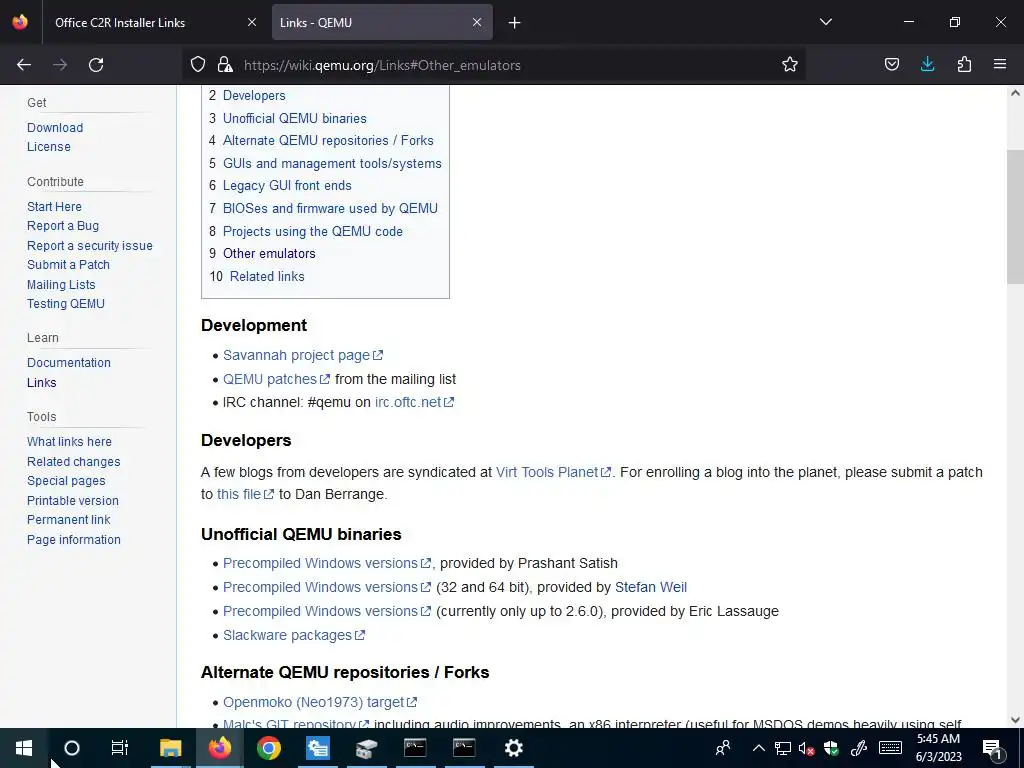
Task: Open Cortana search circle on taskbar
Action: coord(72,748)
